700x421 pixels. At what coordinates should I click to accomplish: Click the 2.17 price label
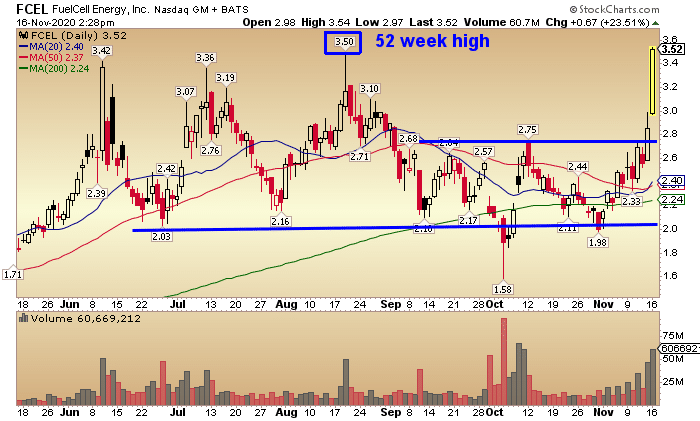pos(468,220)
